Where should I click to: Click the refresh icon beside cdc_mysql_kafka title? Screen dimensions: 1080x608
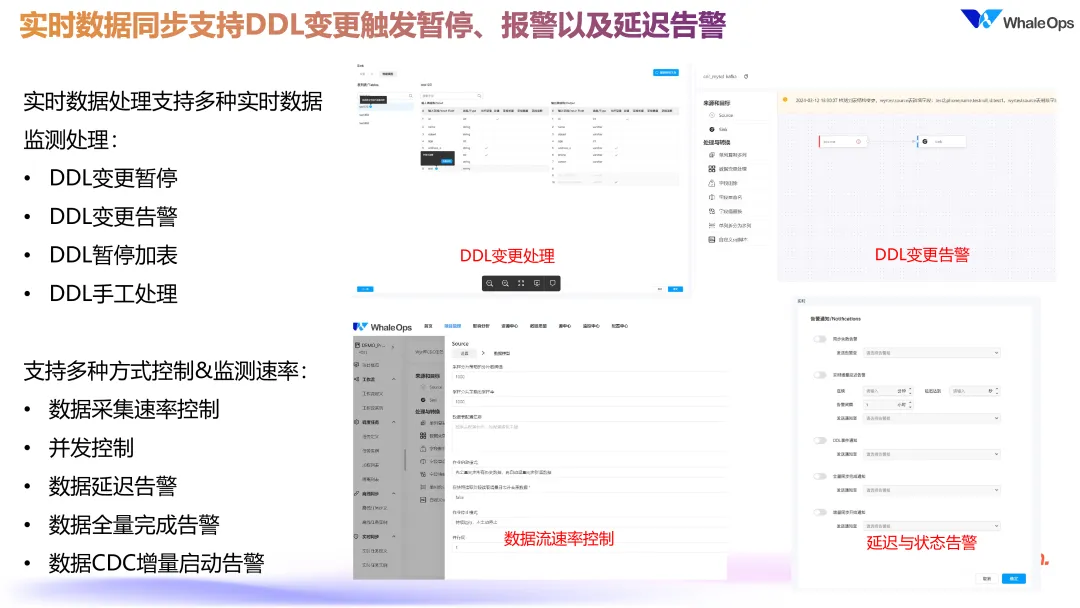coord(746,76)
